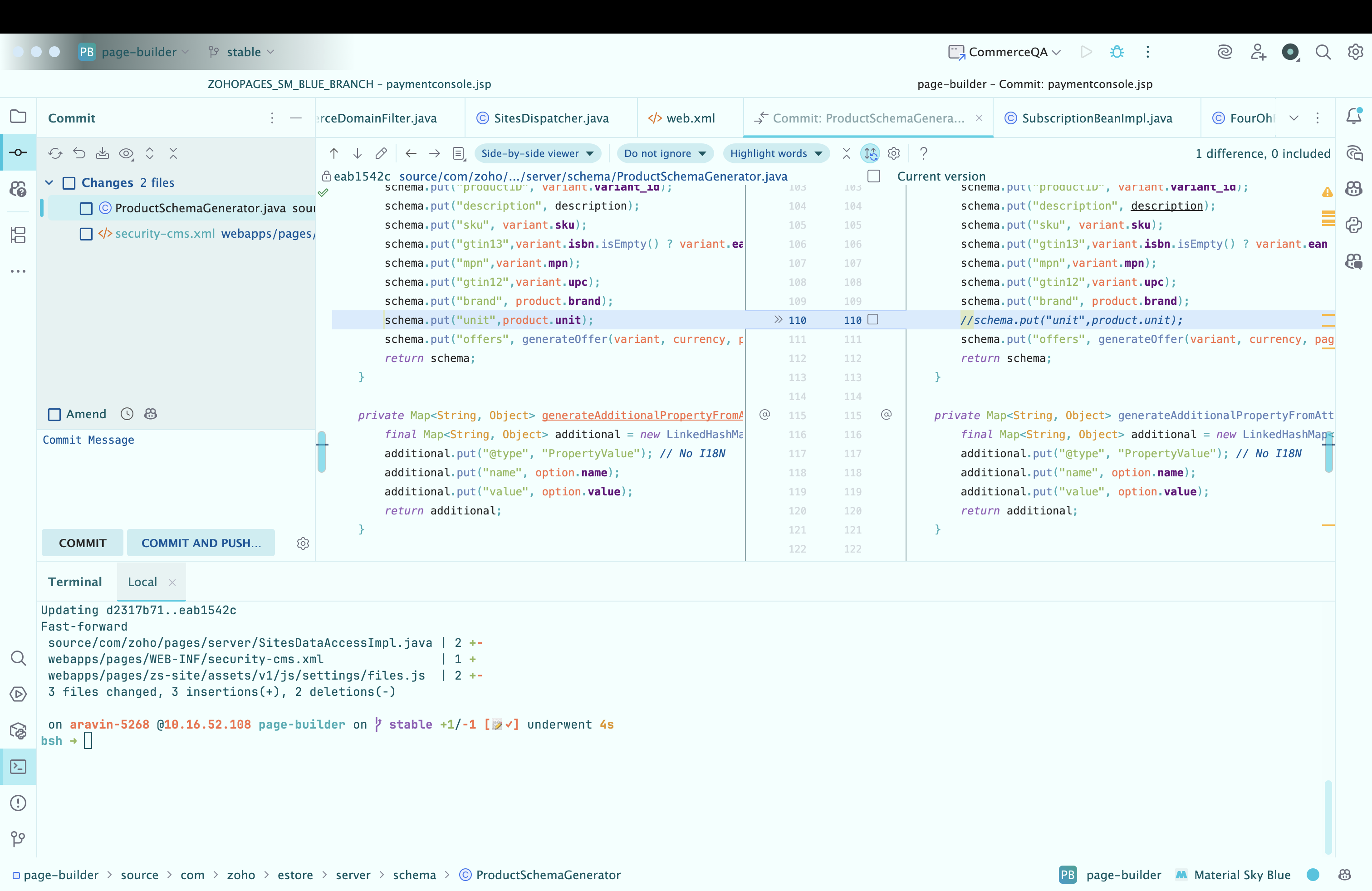Switch to the web.xml editor tab
The image size is (1372, 891).
(x=690, y=118)
